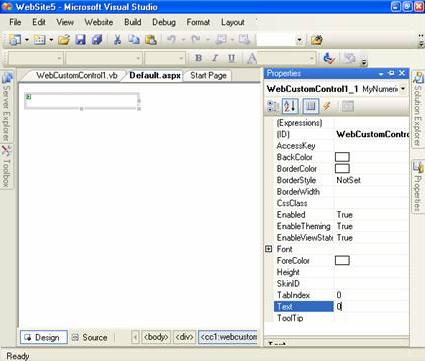Viewport: 425px width, 361px height.
Task: Open the Properties object selector dropdown
Action: [403, 89]
